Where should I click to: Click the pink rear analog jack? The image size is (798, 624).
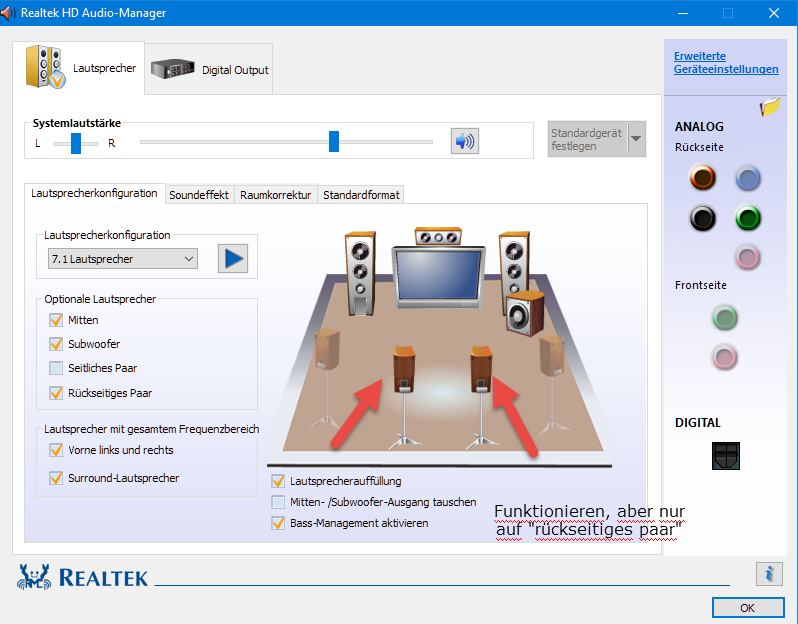[748, 257]
